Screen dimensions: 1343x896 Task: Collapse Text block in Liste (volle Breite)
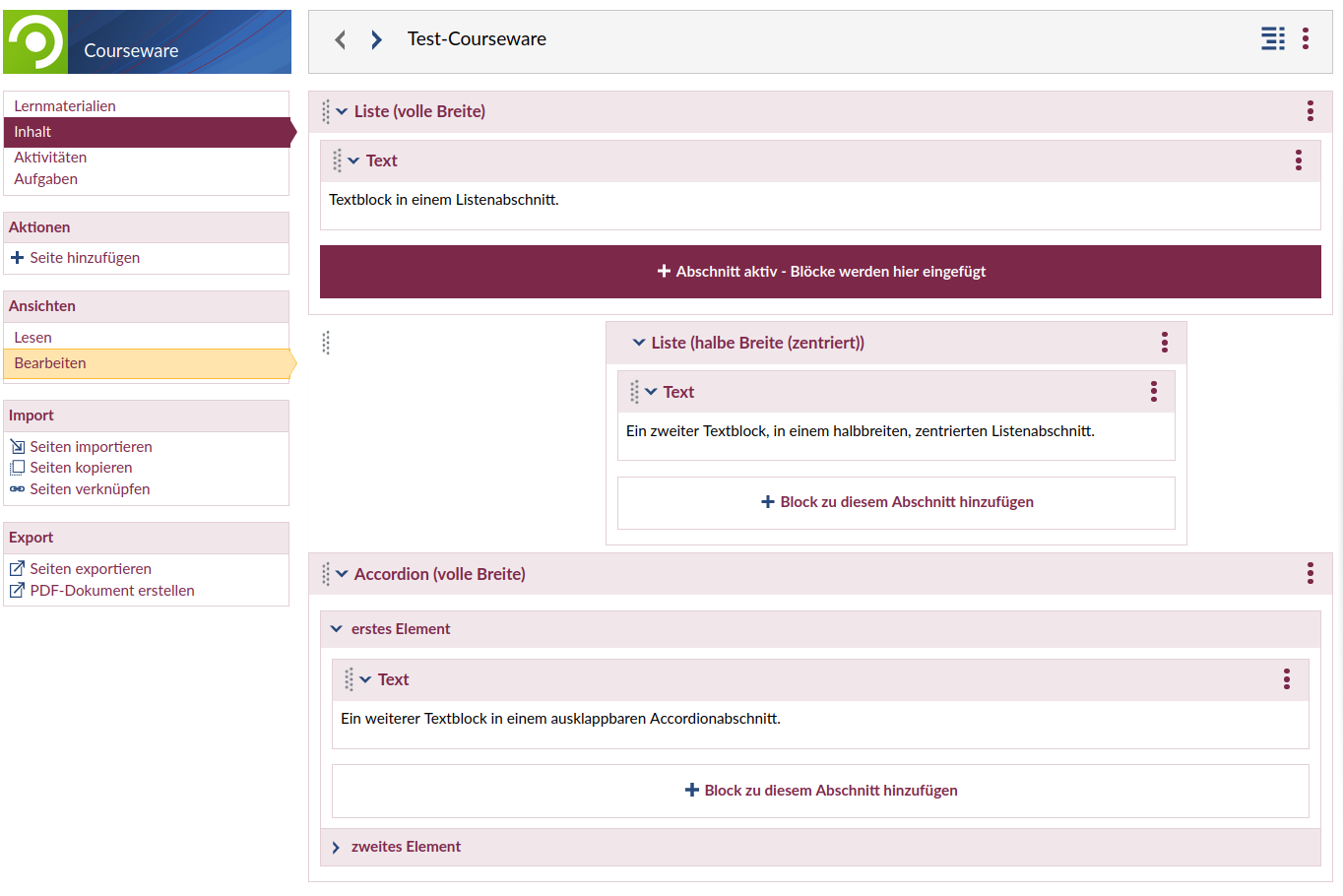point(353,160)
